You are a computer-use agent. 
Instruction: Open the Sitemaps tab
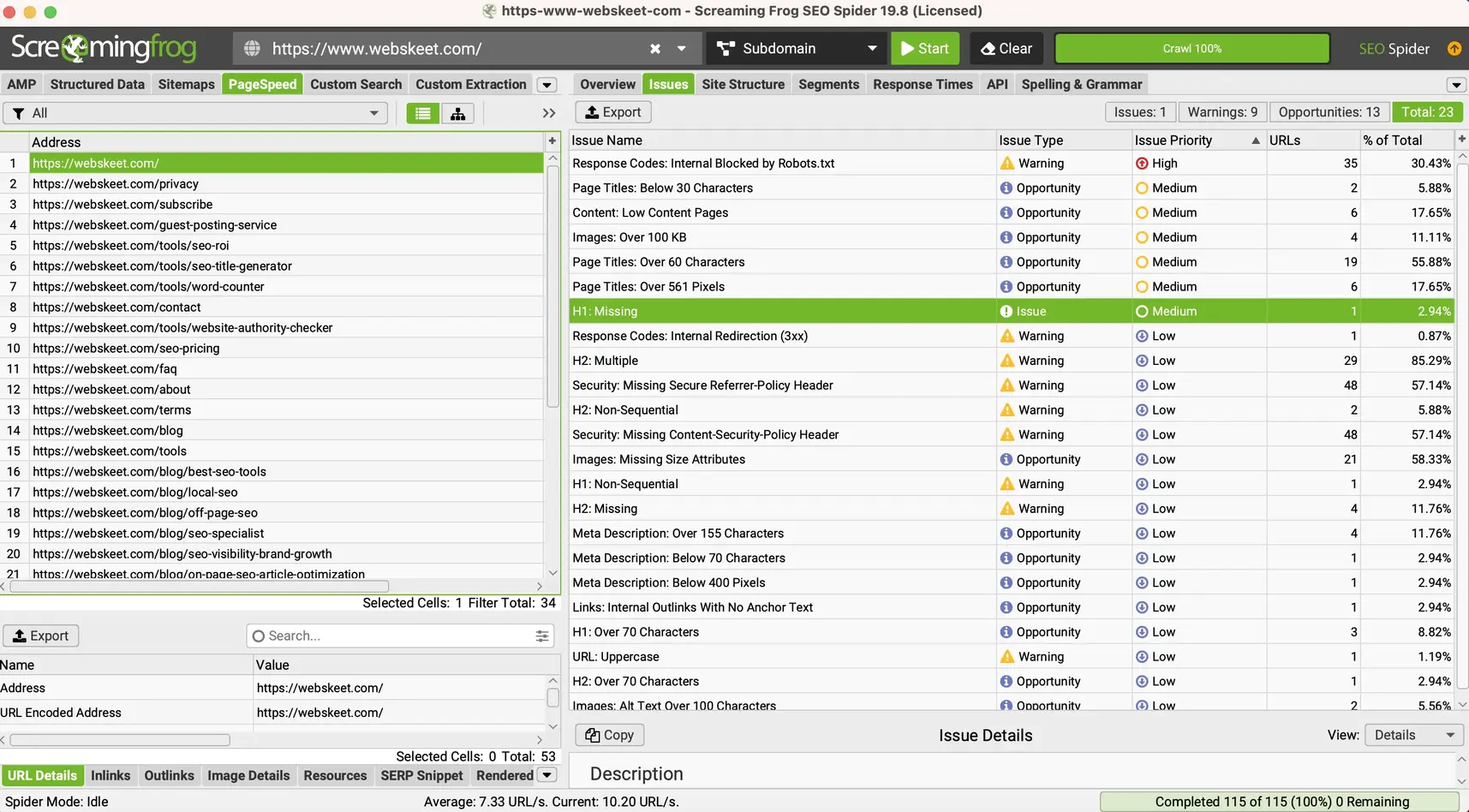coord(187,84)
